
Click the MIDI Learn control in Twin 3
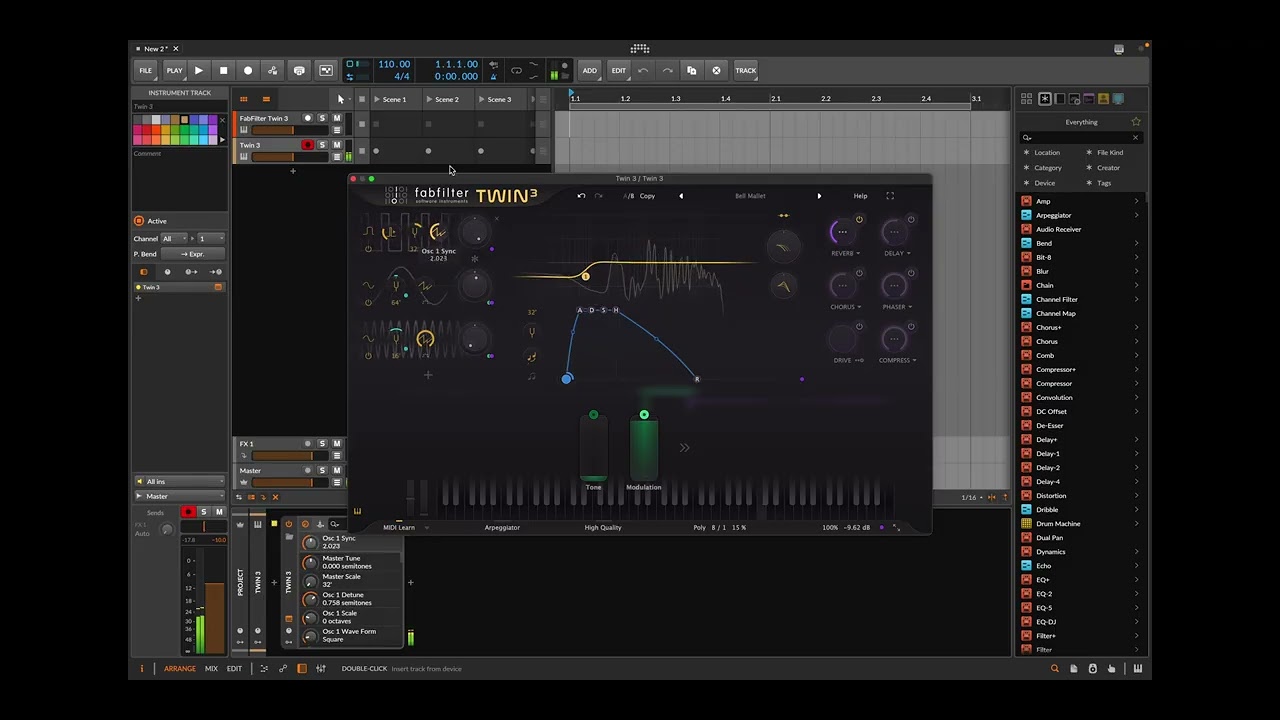coord(399,528)
